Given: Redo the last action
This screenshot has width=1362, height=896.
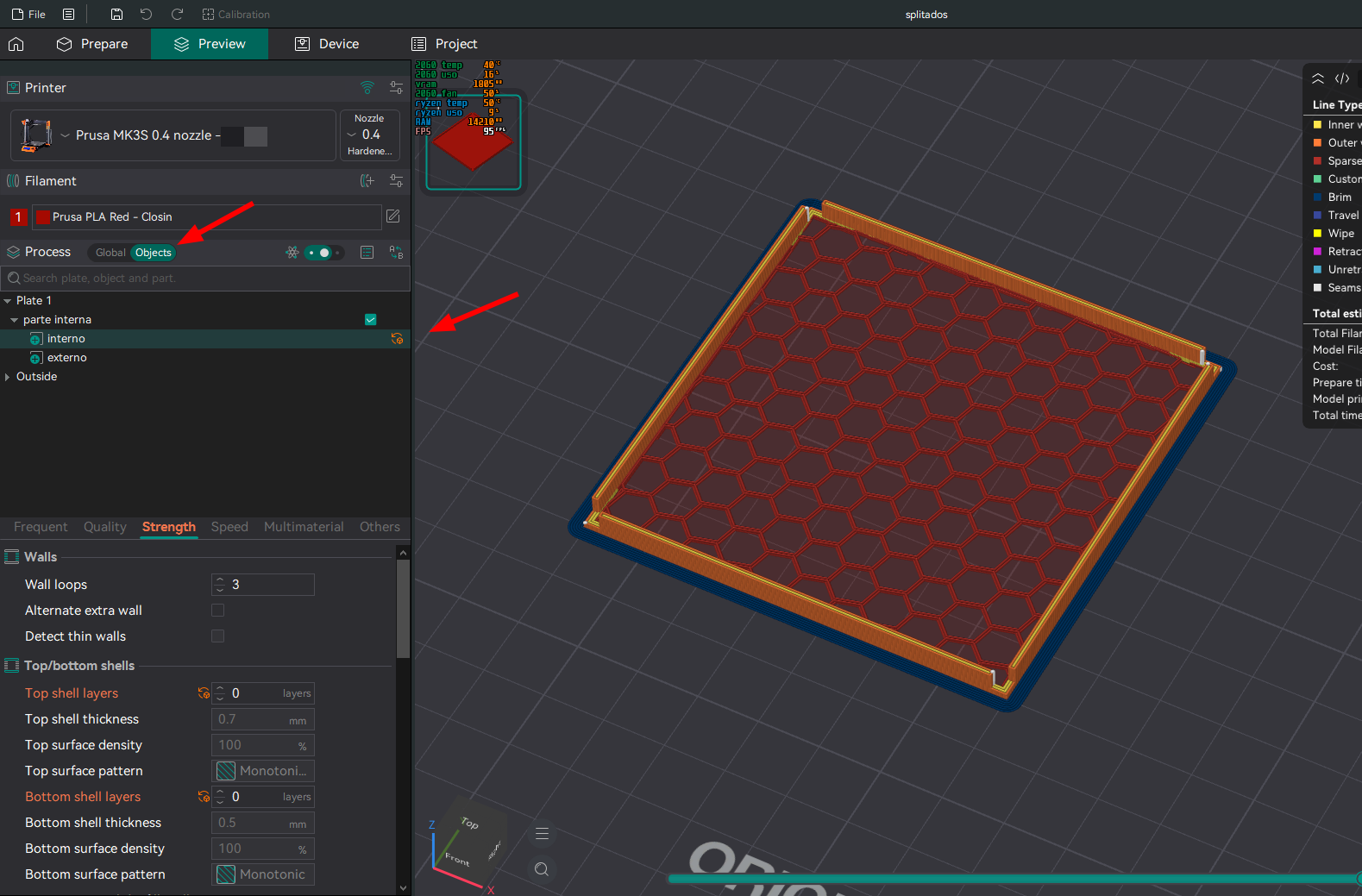Looking at the screenshot, I should (x=177, y=14).
